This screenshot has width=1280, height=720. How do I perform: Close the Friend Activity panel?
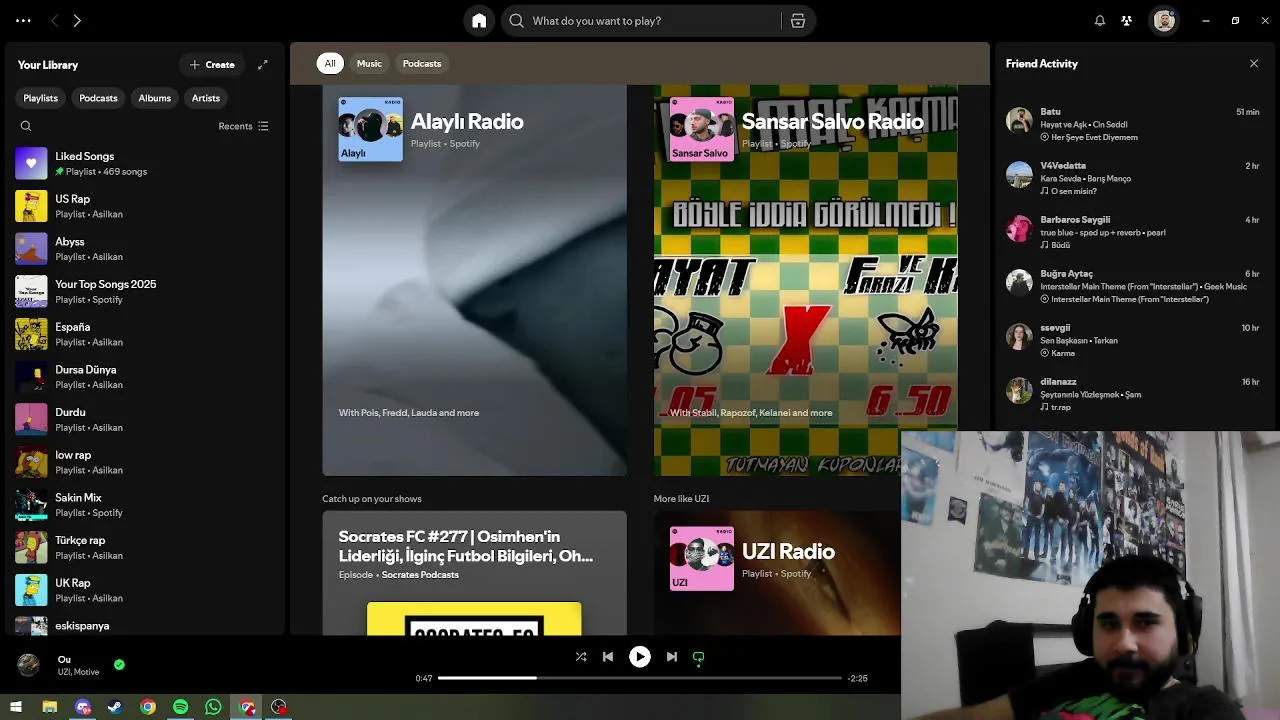click(1254, 63)
